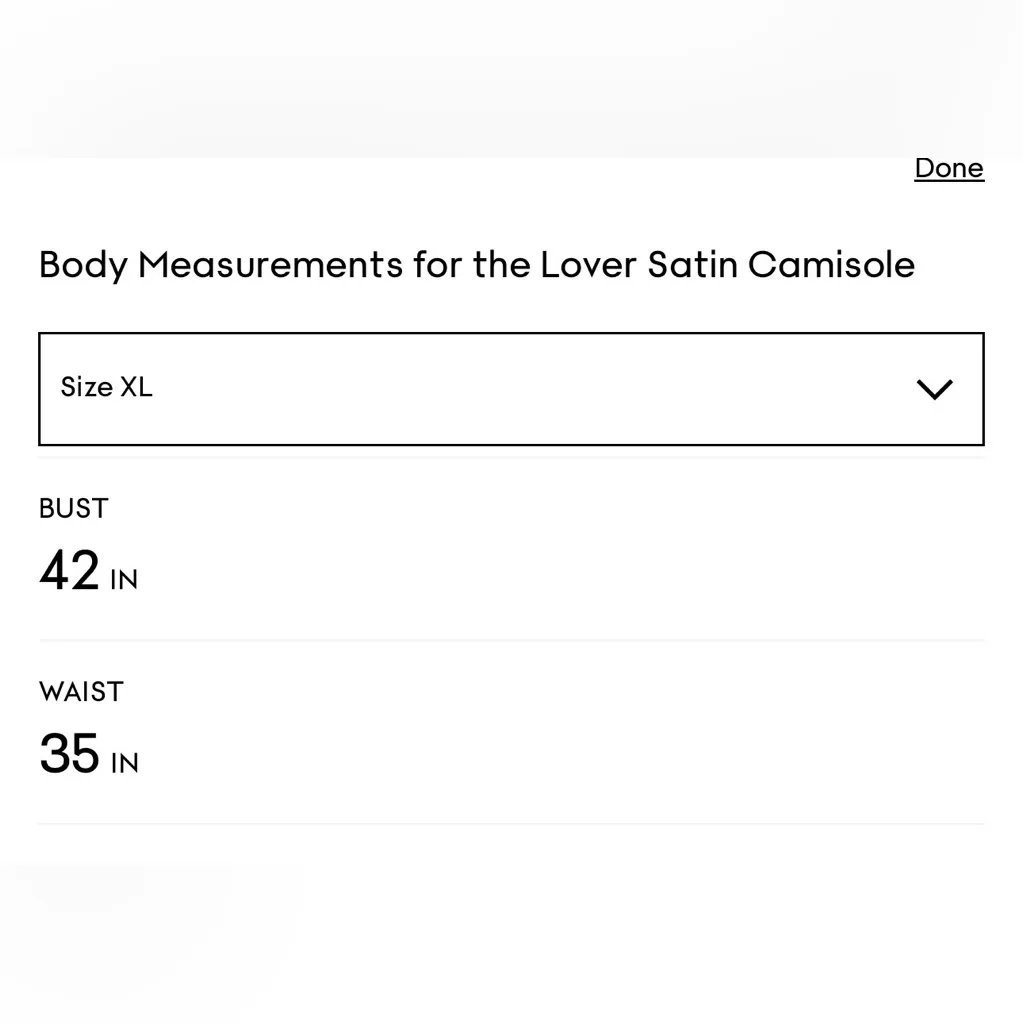Click the 35 waist measurement value

click(x=69, y=754)
